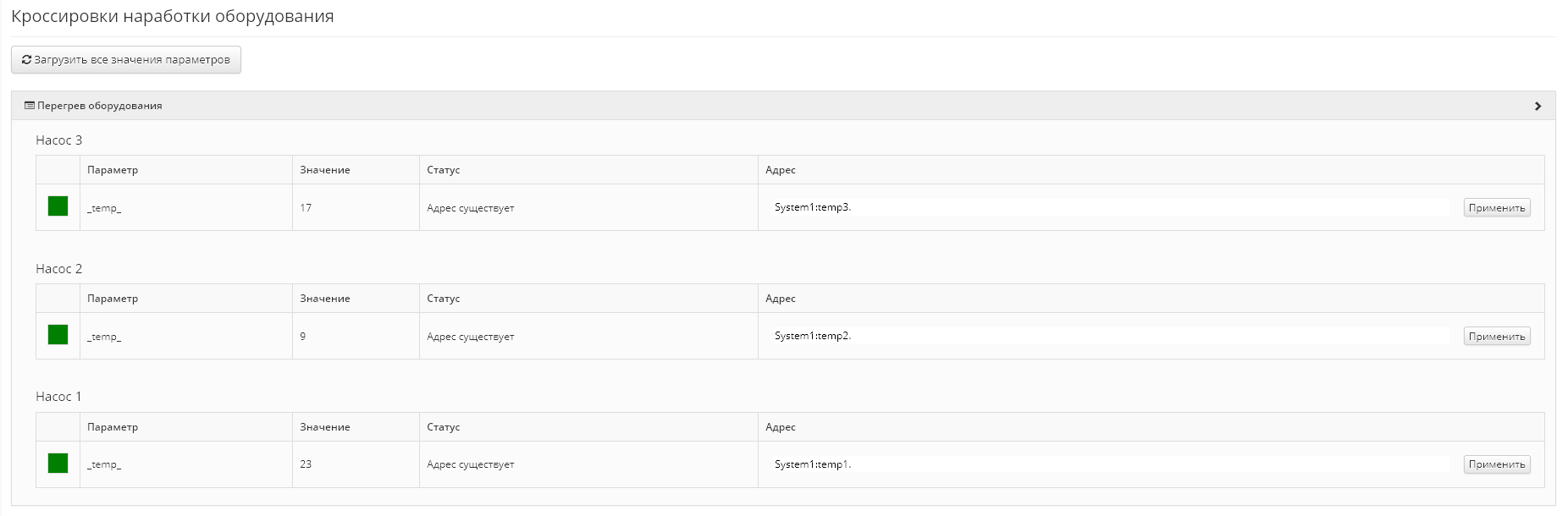Focus the System1:temp1 address field
1568x516 pixels.
[x=1108, y=464]
